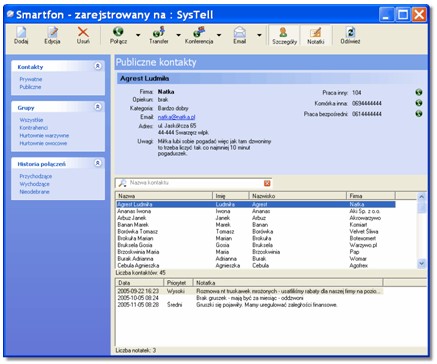Click the Transfer toolbar icon

(159, 32)
